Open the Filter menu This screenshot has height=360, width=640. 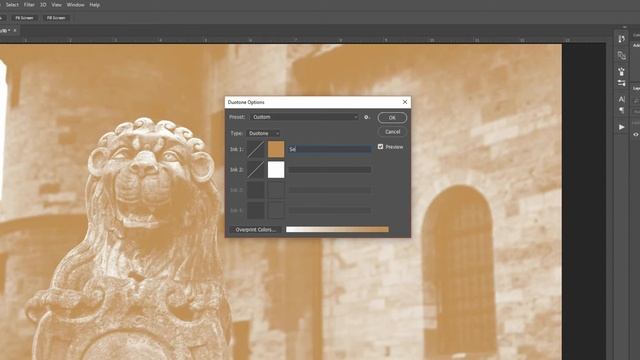coord(29,5)
